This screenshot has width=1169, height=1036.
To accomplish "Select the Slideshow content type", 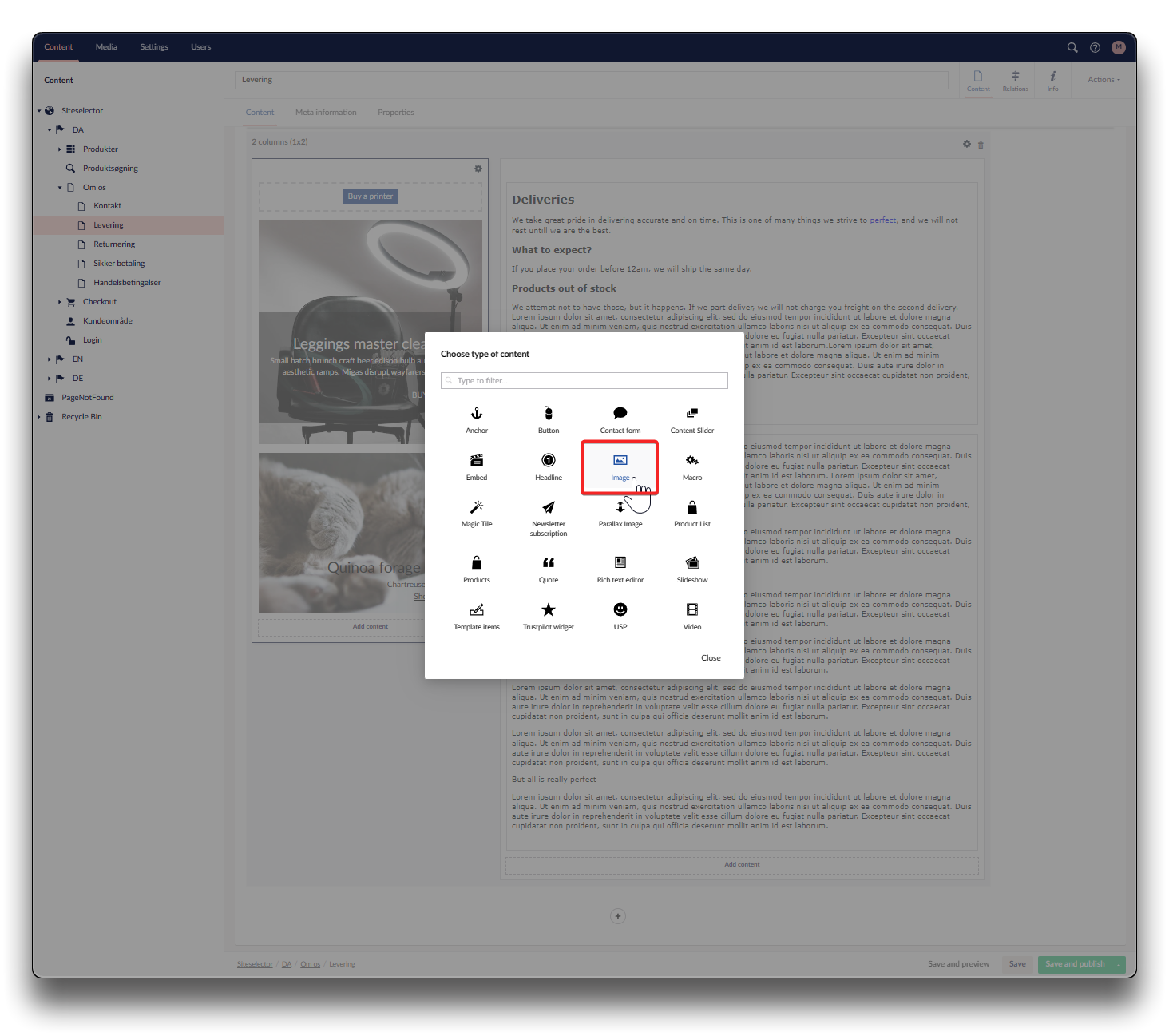I will click(x=691, y=569).
